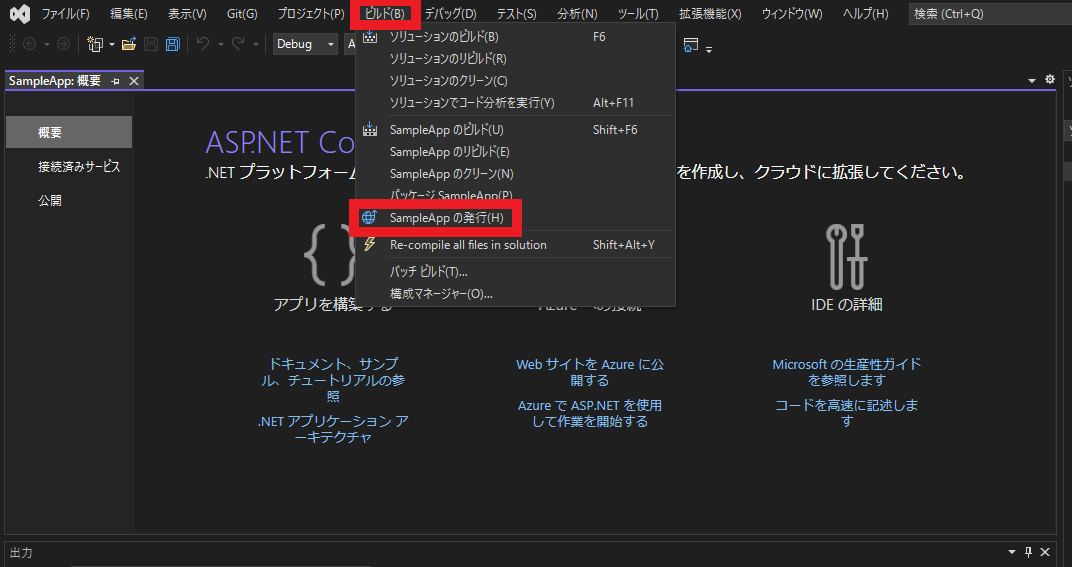Open the ドキュメント、サンプル、チュートリアルの参照 link
Viewport: 1072px width, 567px height.
333,380
